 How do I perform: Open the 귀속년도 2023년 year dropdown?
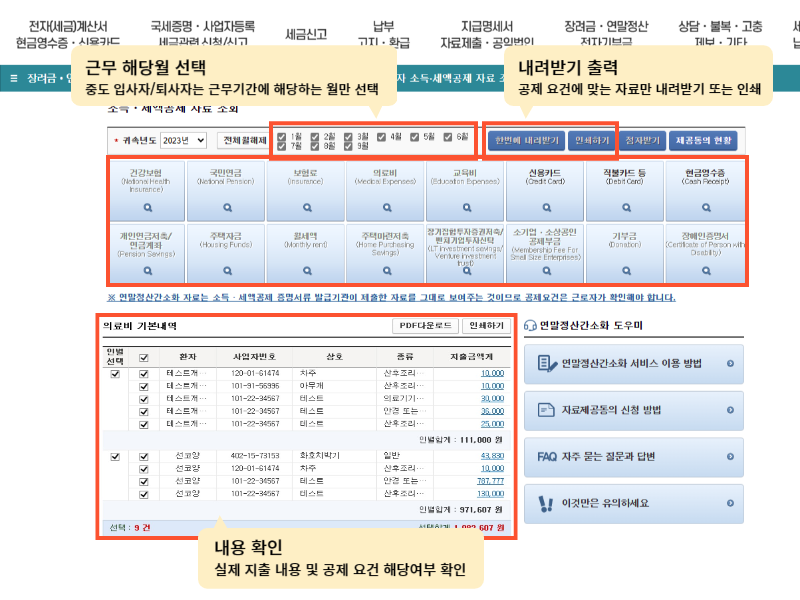click(x=183, y=141)
